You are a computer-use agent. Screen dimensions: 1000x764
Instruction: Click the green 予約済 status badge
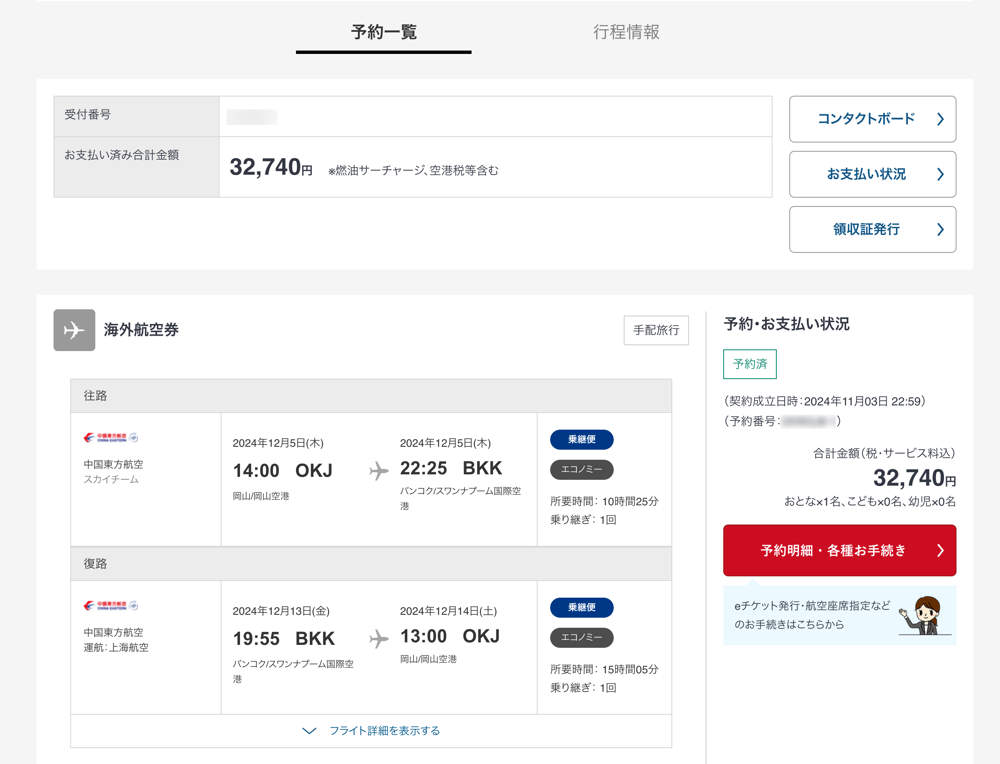[x=749, y=364]
